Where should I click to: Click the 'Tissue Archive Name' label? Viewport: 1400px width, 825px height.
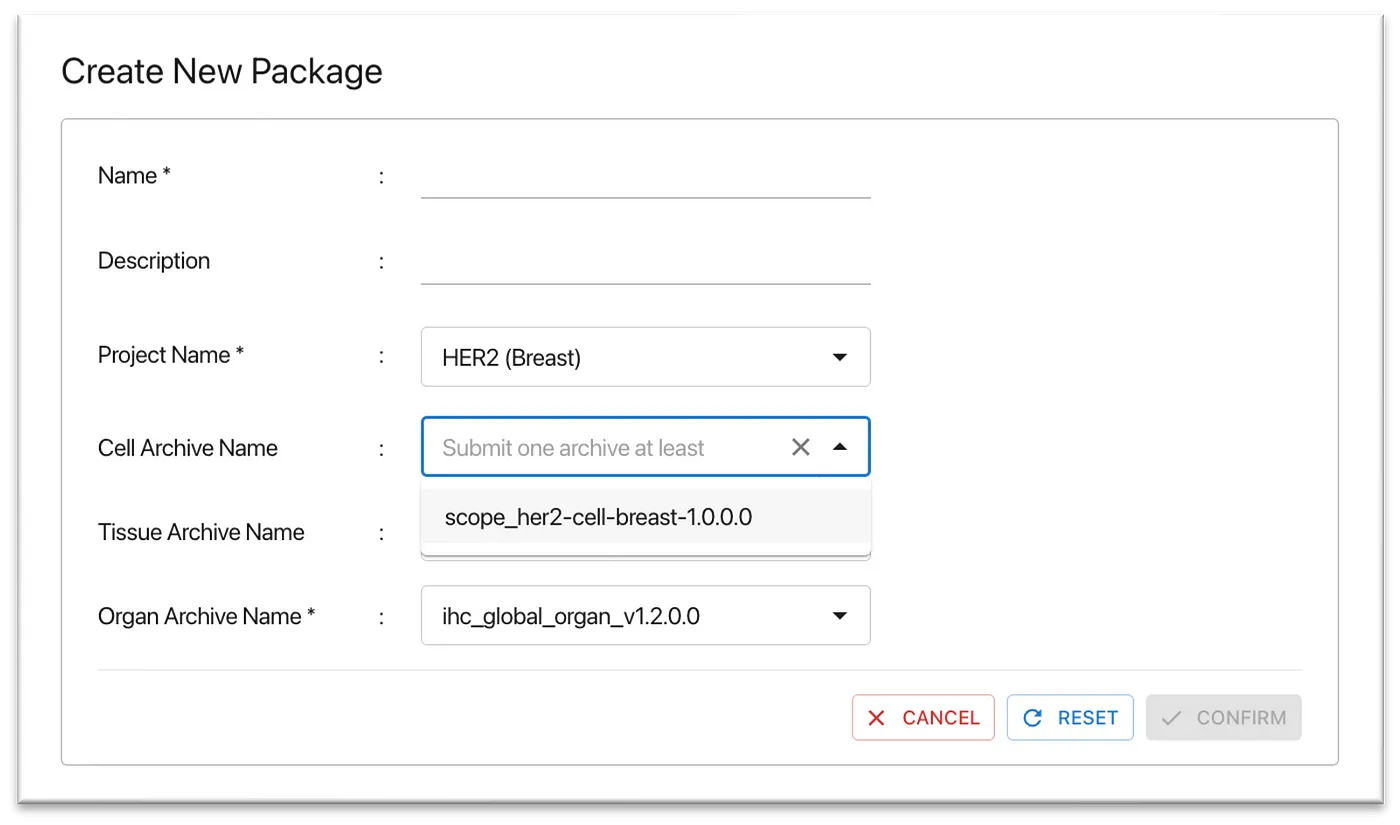pyautogui.click(x=201, y=532)
